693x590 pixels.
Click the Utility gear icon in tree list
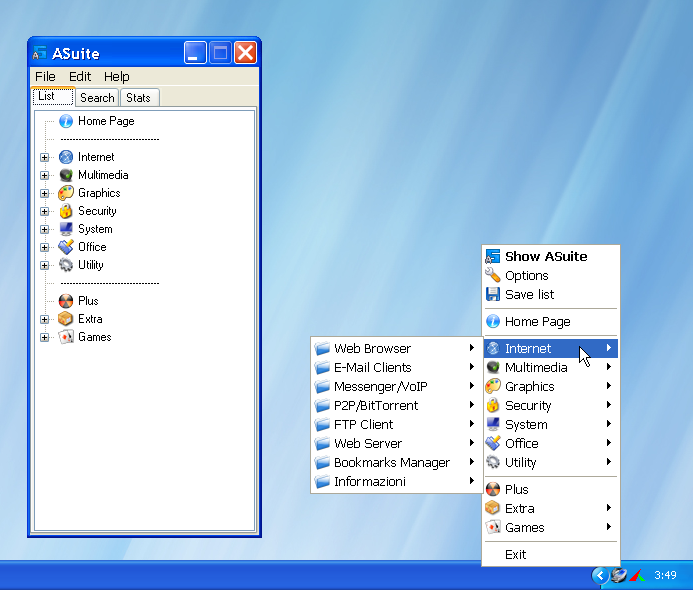(66, 265)
